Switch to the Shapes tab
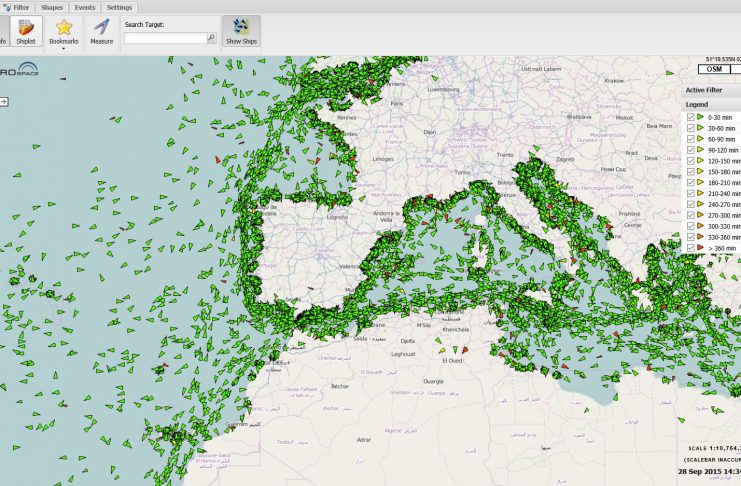This screenshot has width=741, height=486. click(52, 7)
